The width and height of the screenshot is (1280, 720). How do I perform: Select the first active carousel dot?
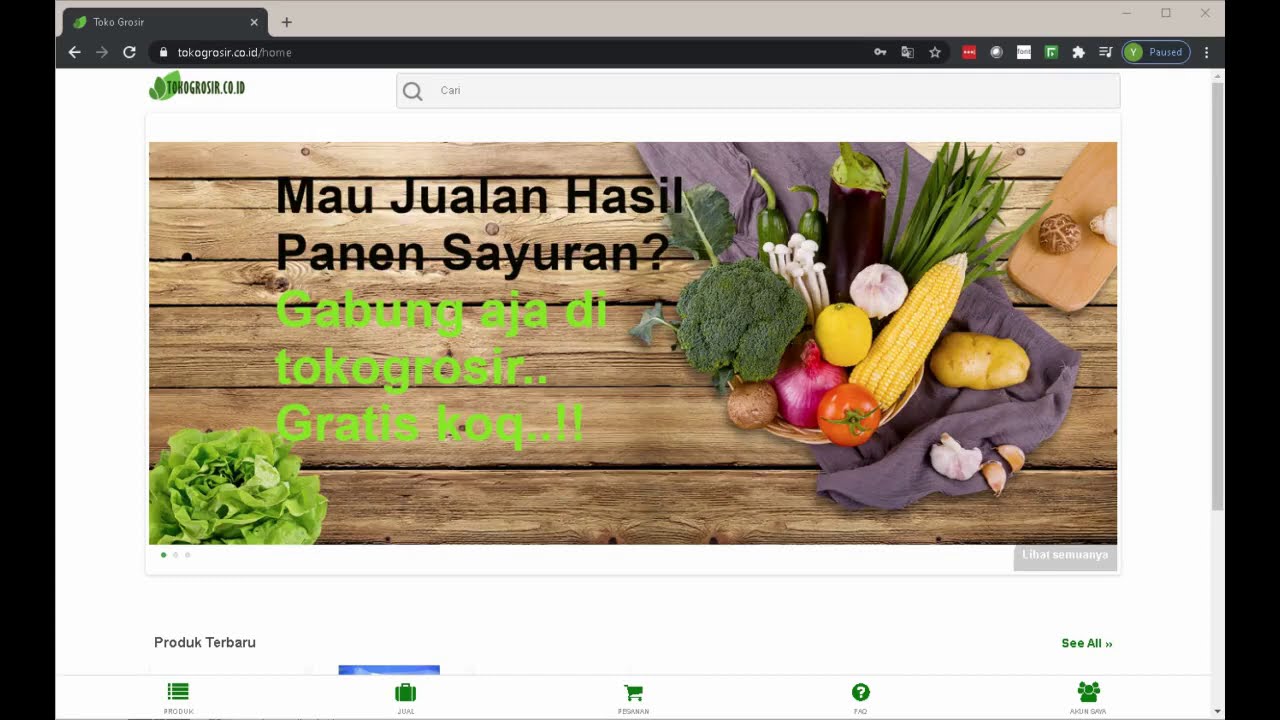click(x=164, y=554)
